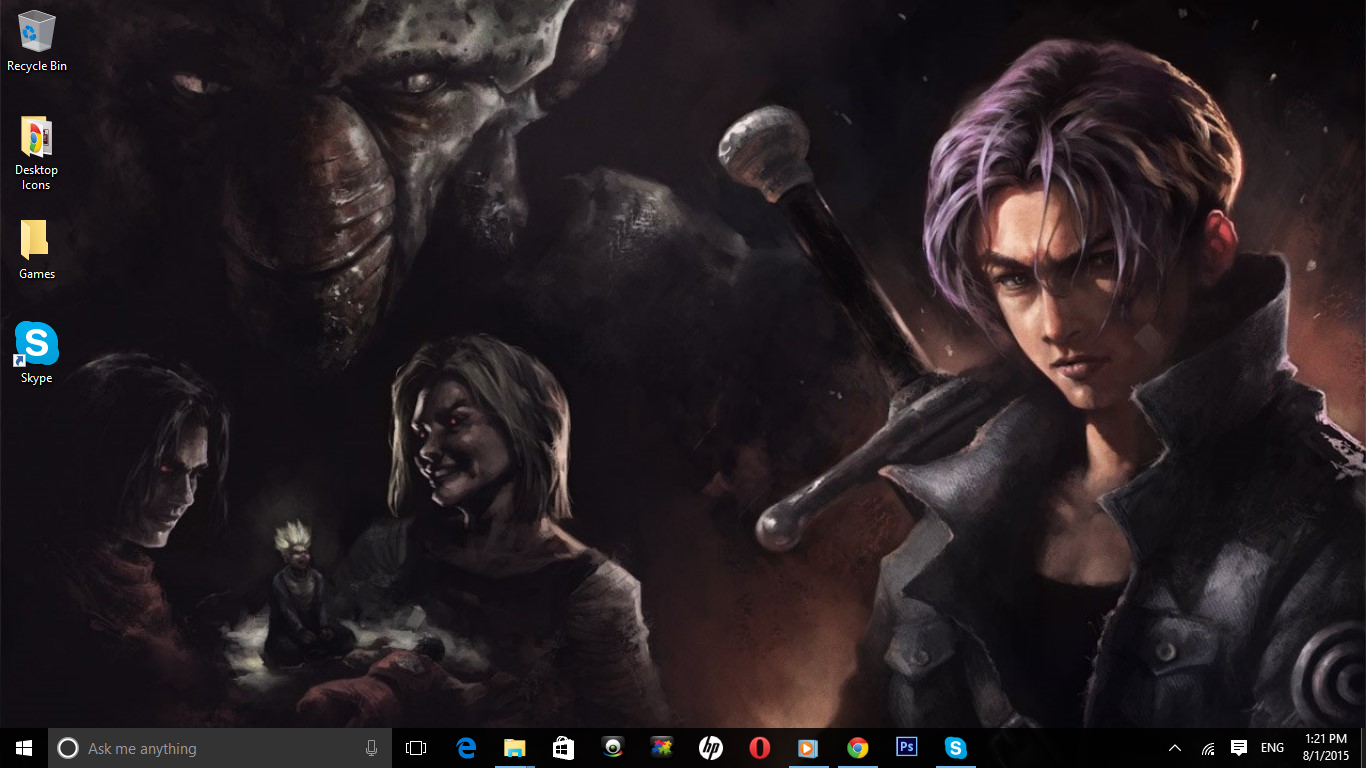This screenshot has height=768, width=1366.
Task: Open the Action Center notifications
Action: (1239, 748)
